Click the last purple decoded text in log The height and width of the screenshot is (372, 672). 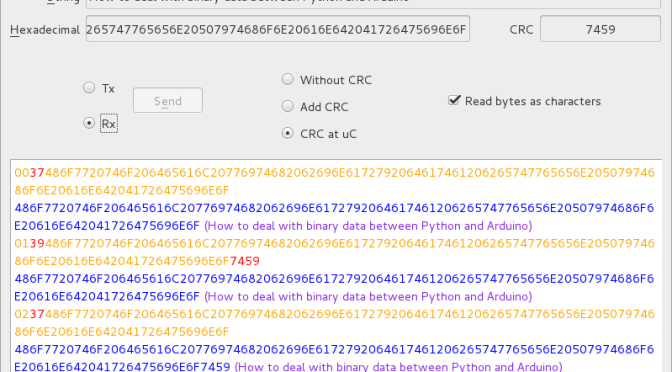(x=399, y=367)
